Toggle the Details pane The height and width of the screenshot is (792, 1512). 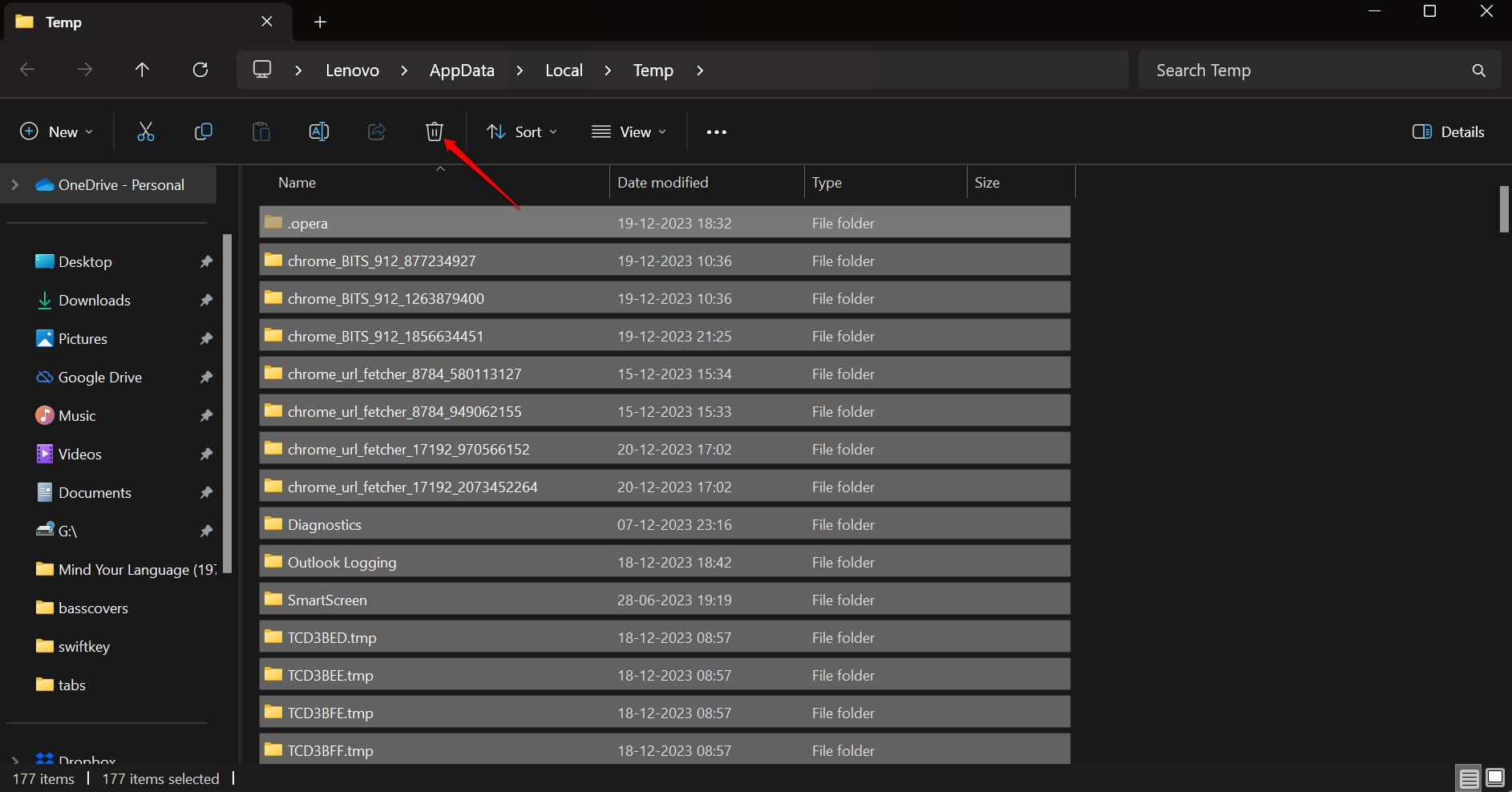click(1448, 131)
